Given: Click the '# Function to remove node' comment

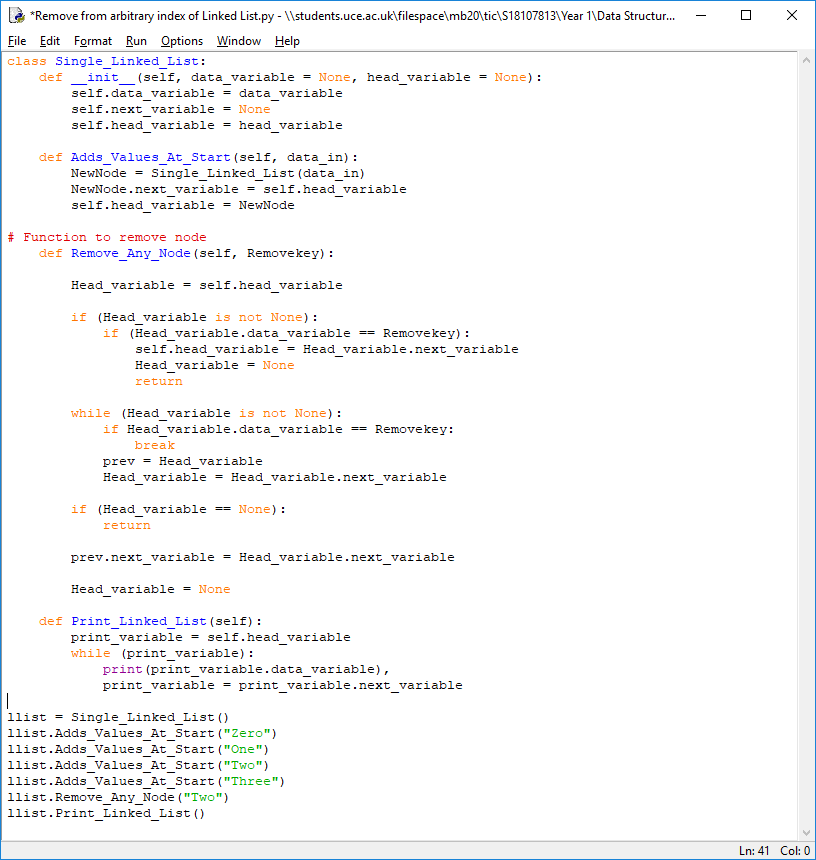Looking at the screenshot, I should (107, 237).
